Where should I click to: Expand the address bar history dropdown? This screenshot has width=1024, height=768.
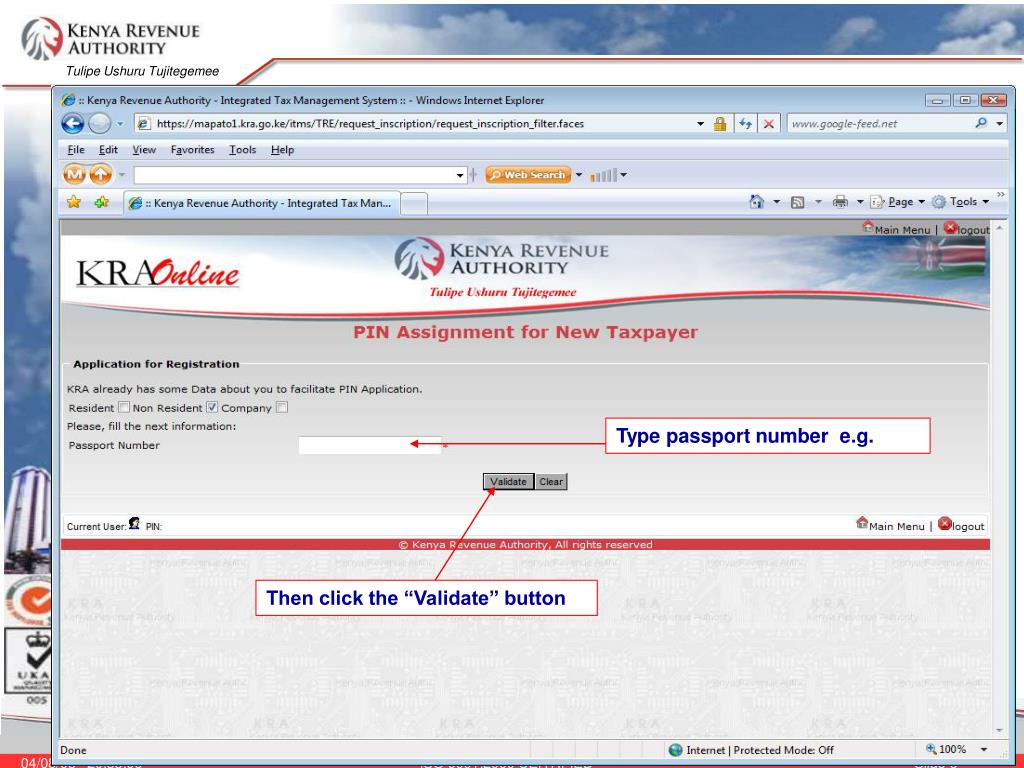(x=701, y=123)
